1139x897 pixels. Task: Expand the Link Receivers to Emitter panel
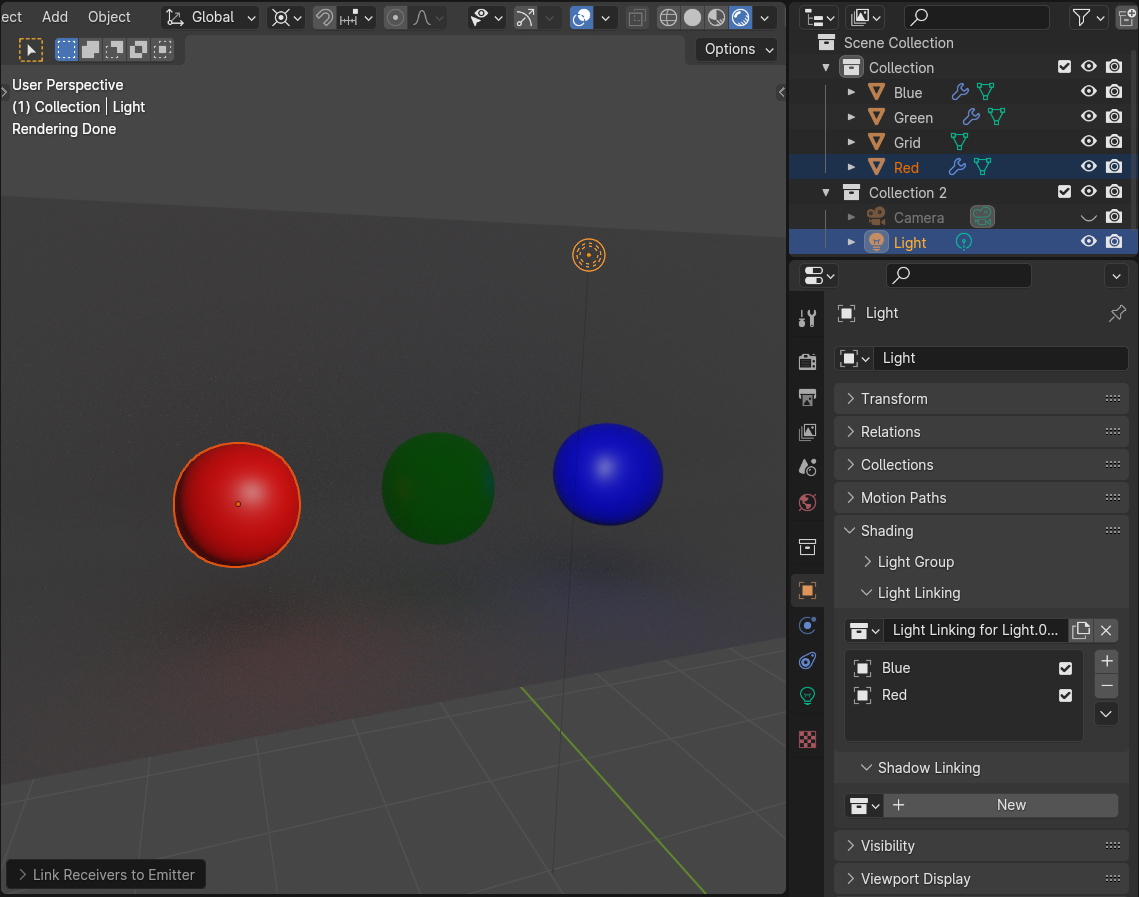pyautogui.click(x=106, y=875)
